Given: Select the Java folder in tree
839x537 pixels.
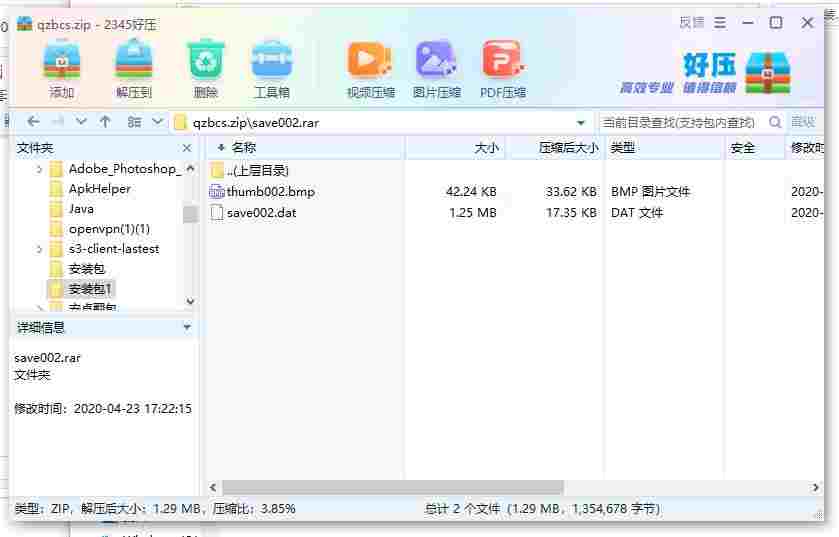Looking at the screenshot, I should pos(81,209).
